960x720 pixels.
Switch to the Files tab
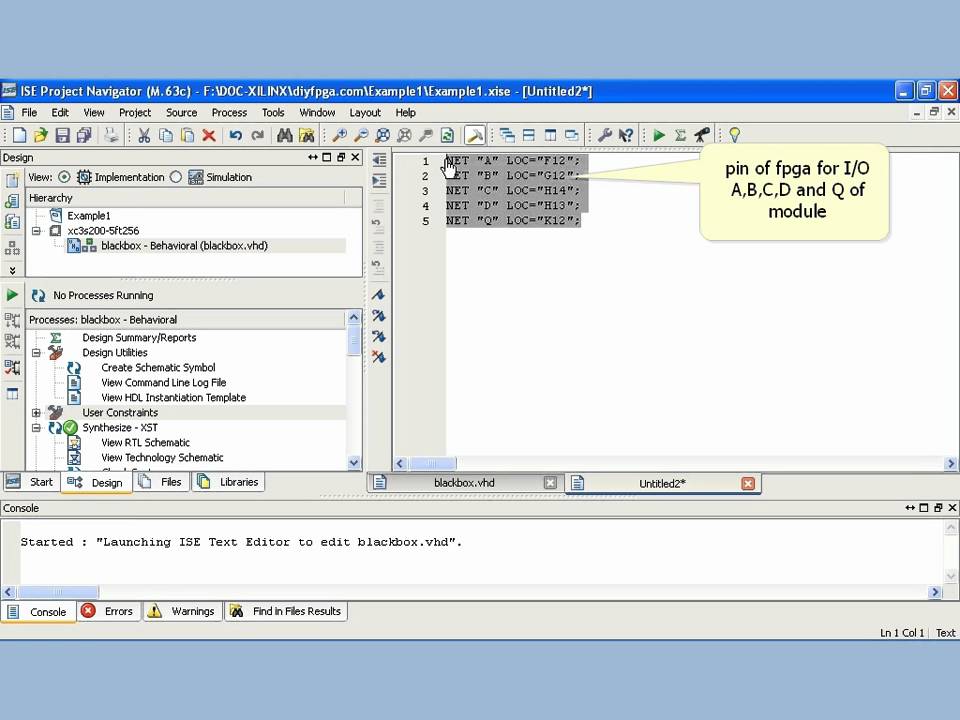tap(161, 482)
